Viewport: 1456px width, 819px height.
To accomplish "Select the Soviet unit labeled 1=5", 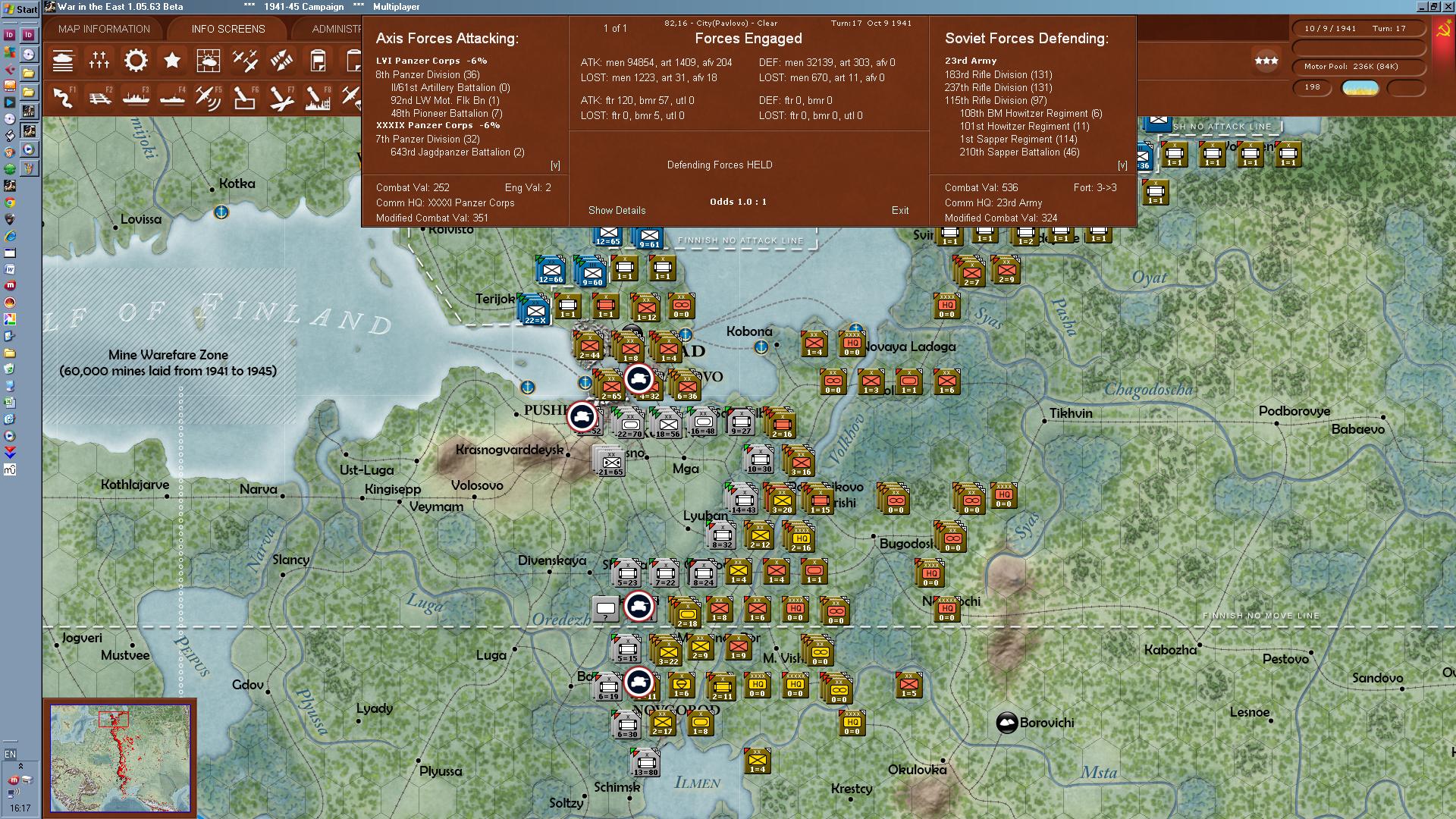I will 908,684.
